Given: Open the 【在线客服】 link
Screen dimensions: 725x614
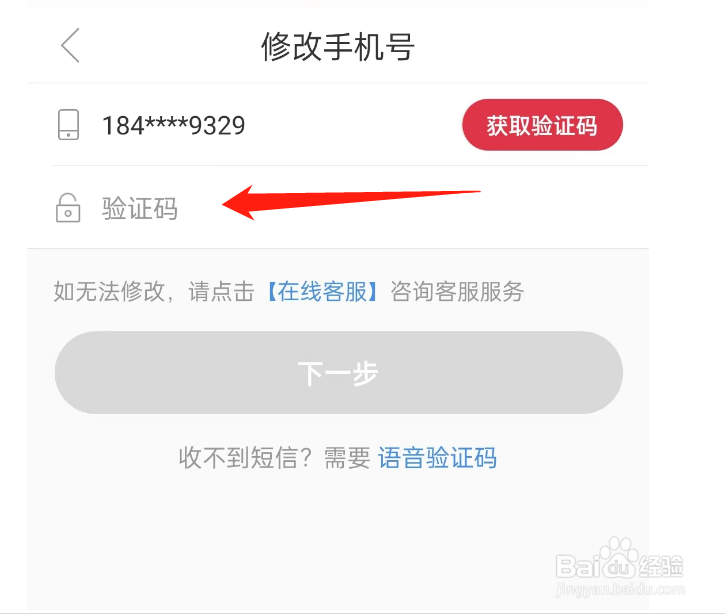Looking at the screenshot, I should (322, 291).
